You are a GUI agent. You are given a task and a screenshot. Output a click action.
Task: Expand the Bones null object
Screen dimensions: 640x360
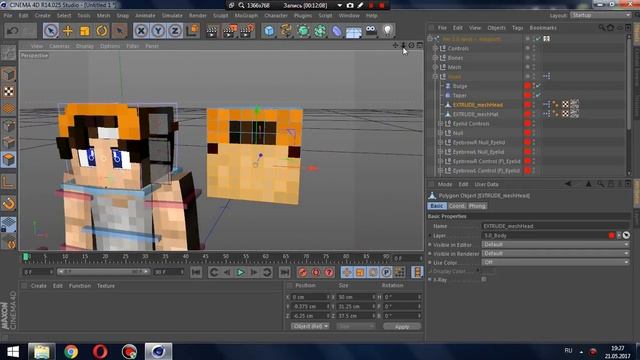pyautogui.click(x=435, y=58)
